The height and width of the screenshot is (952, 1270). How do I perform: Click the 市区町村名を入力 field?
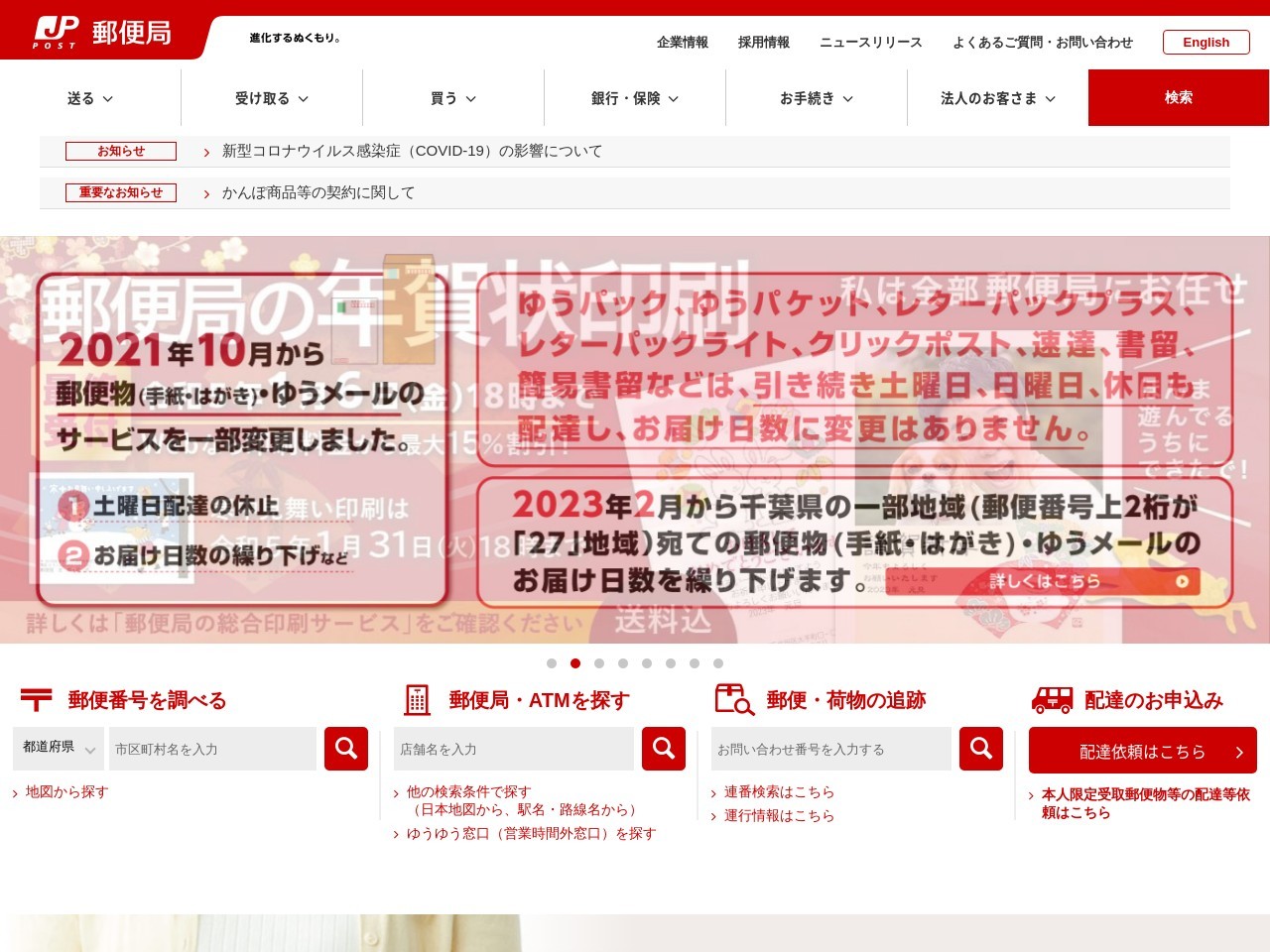click(x=212, y=749)
